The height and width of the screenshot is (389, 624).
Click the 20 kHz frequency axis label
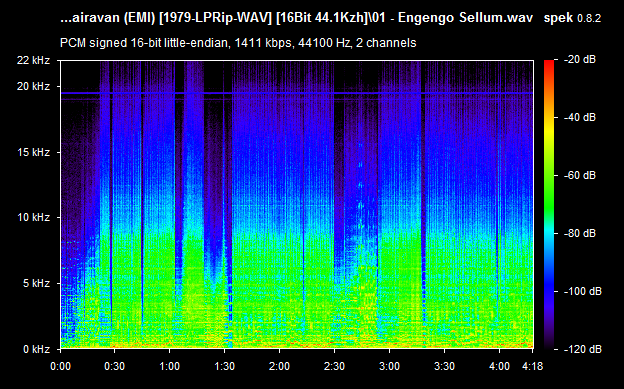33,86
